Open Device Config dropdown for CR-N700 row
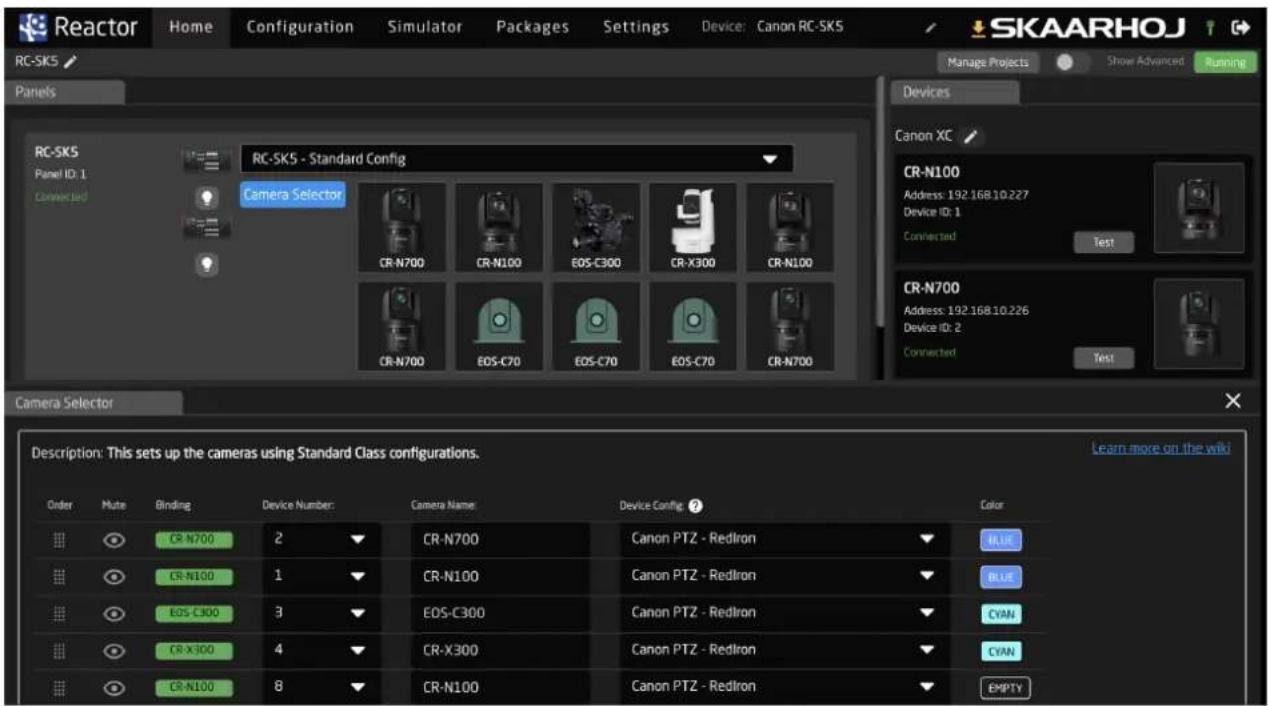 coord(784,540)
